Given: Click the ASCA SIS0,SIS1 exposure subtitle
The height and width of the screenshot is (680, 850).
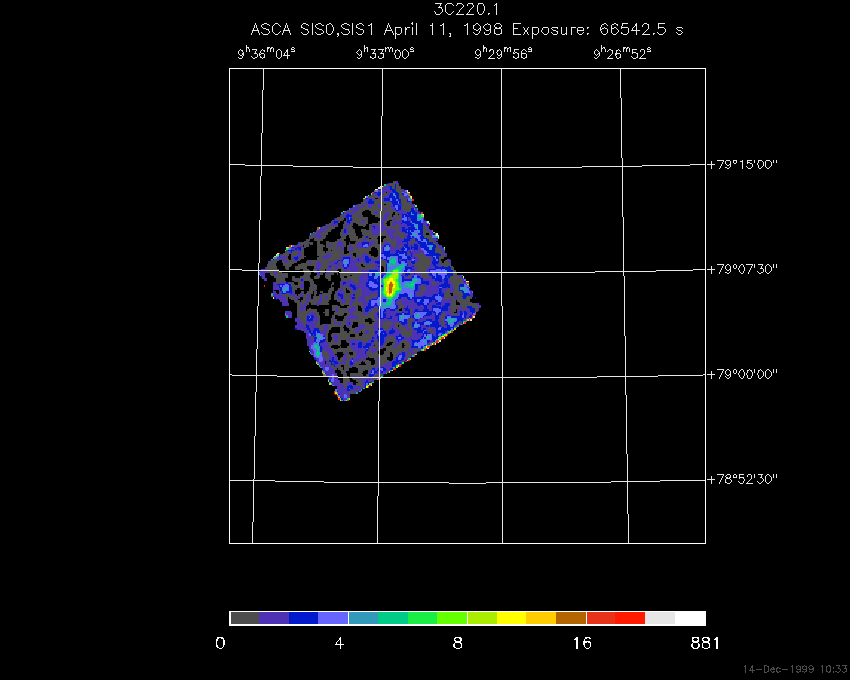Looking at the screenshot, I should point(467,29).
